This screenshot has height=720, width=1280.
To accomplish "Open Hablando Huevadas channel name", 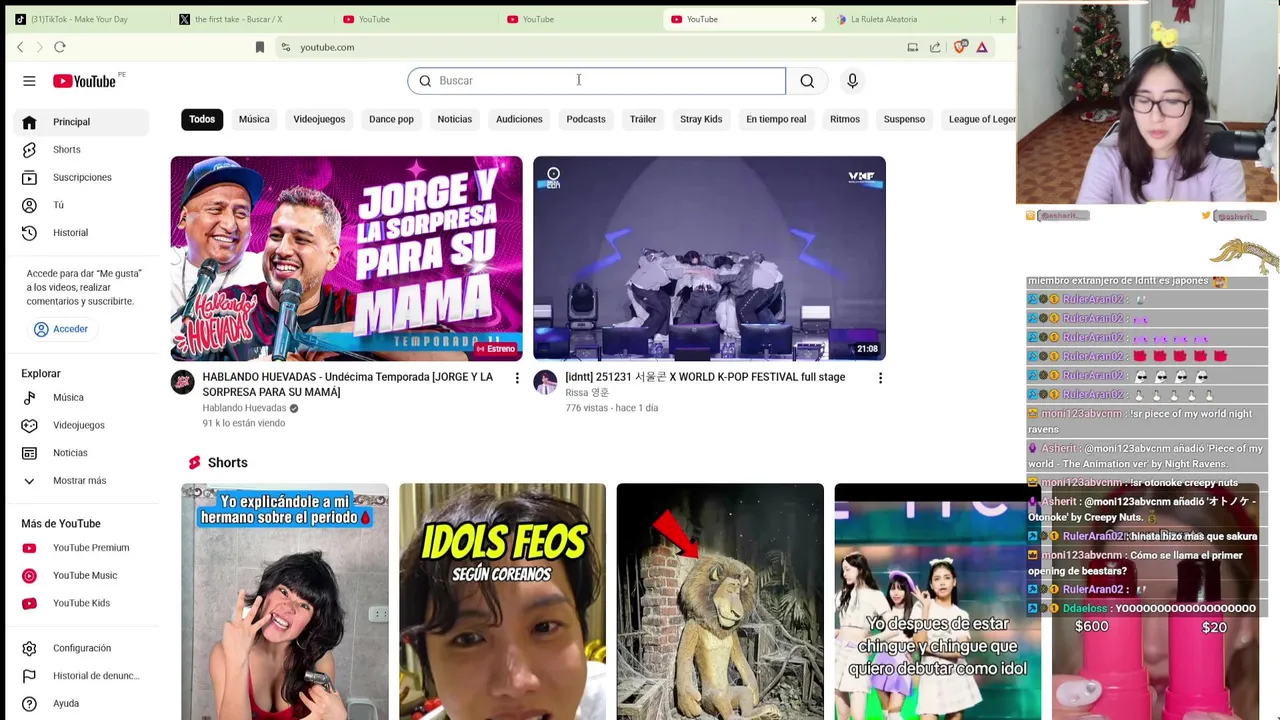I will point(244,408).
